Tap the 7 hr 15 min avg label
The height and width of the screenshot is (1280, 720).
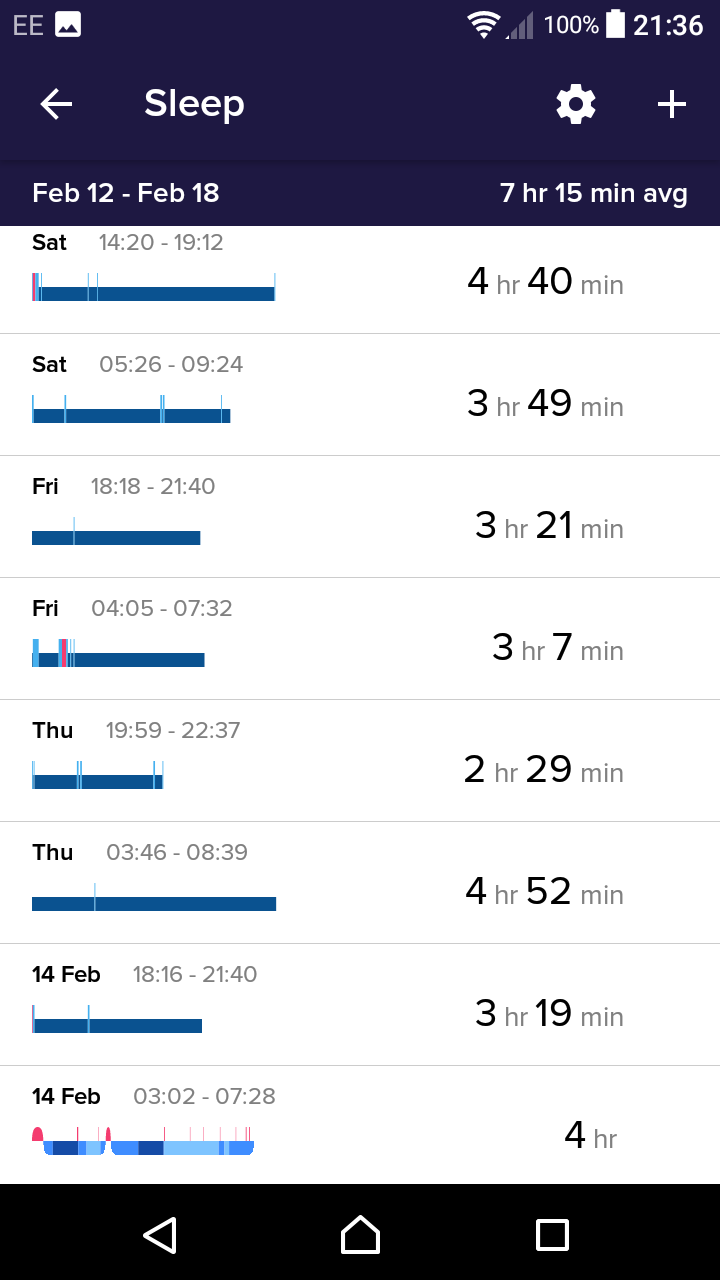[593, 193]
